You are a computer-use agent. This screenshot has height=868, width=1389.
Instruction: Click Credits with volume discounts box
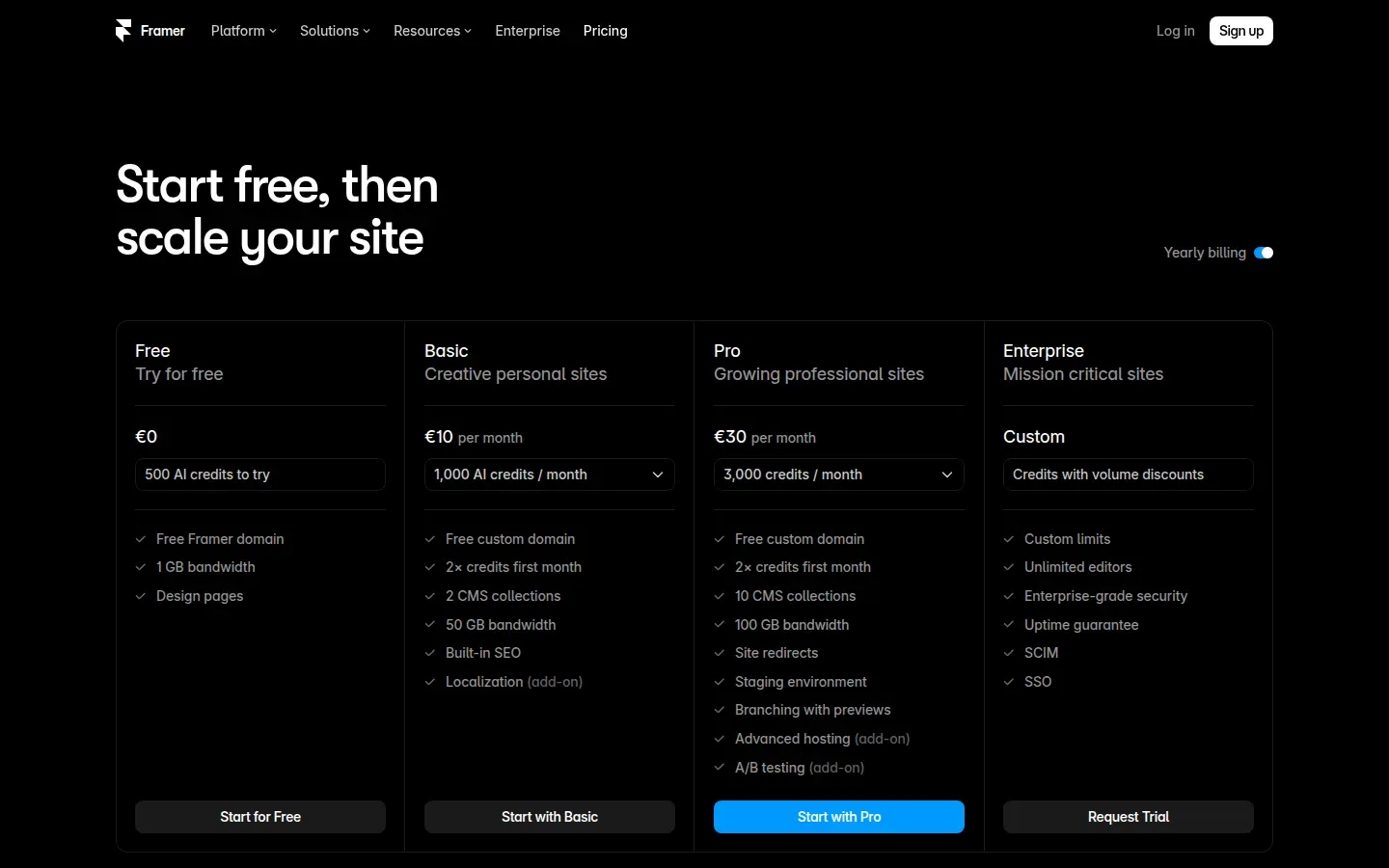tap(1129, 475)
